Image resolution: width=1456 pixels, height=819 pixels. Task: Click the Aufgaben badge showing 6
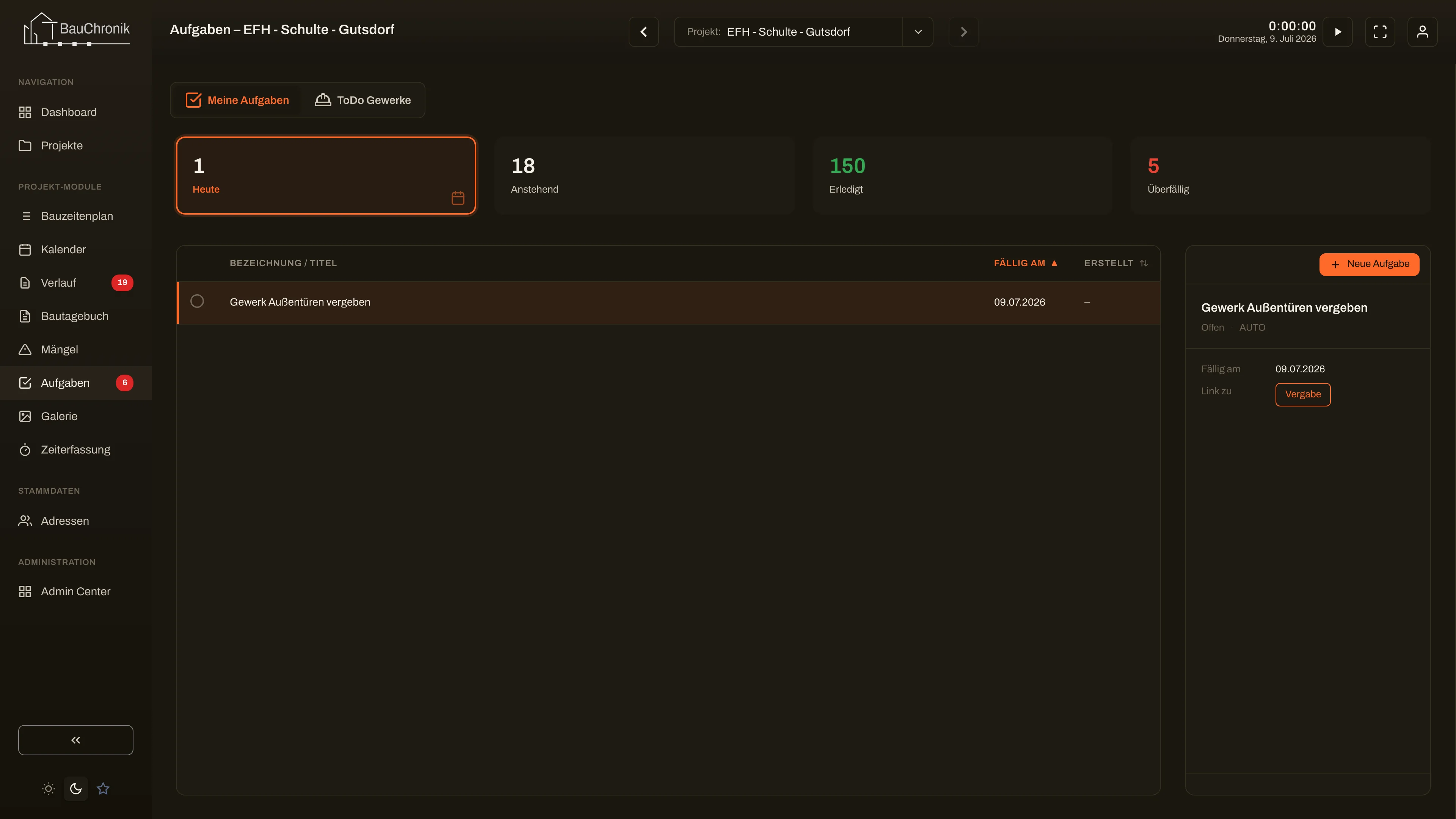tap(124, 383)
